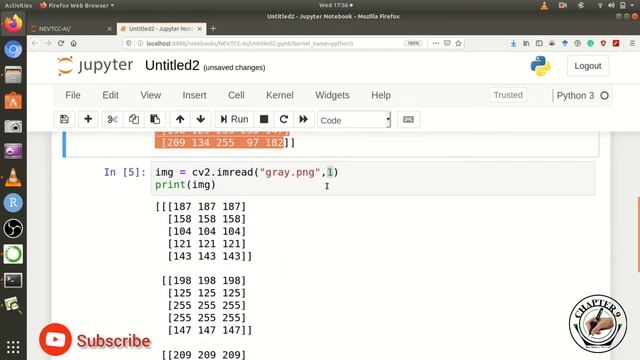The width and height of the screenshot is (640, 360).
Task: Click the Logout button
Action: (588, 66)
